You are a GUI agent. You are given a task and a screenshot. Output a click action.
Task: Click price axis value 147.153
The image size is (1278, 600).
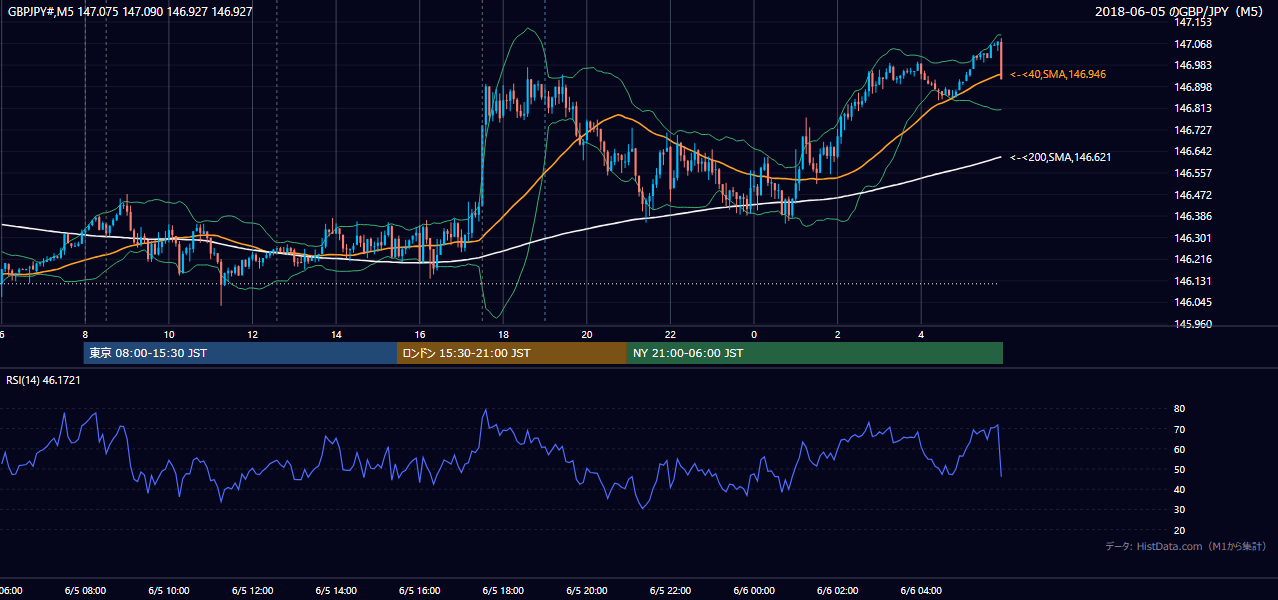1194,22
